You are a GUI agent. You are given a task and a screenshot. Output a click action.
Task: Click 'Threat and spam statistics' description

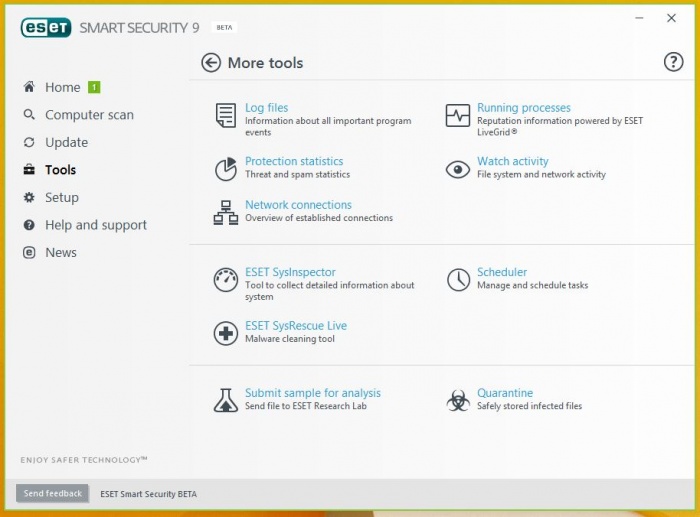[x=297, y=174]
